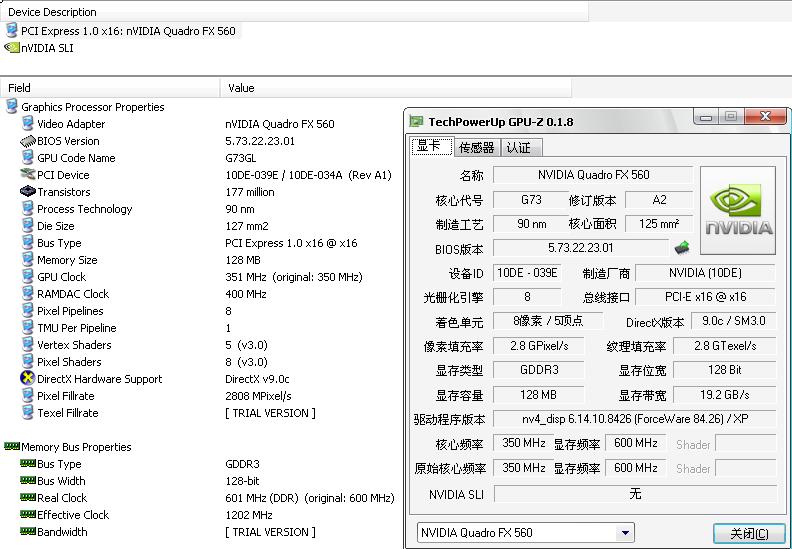
Task: Click the BIOS Version chip icon
Action: (27, 141)
